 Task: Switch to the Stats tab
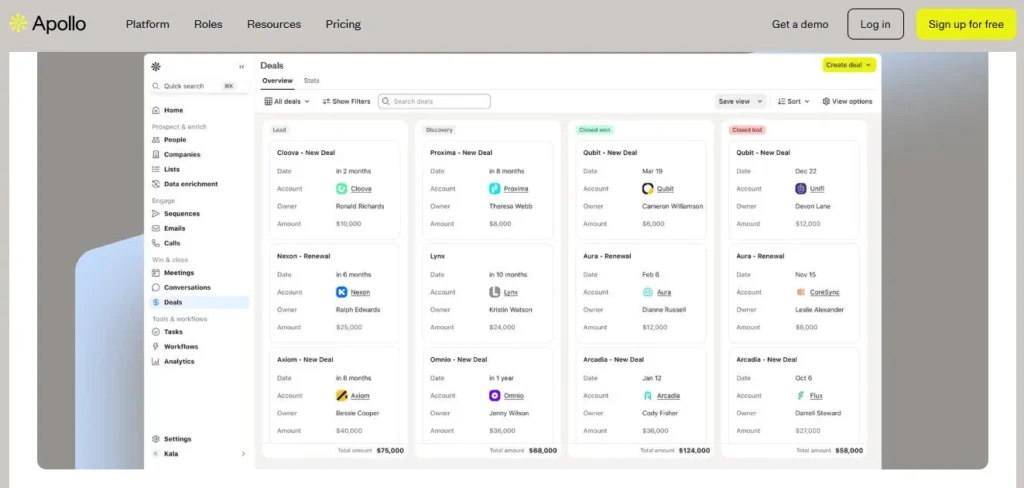click(312, 81)
